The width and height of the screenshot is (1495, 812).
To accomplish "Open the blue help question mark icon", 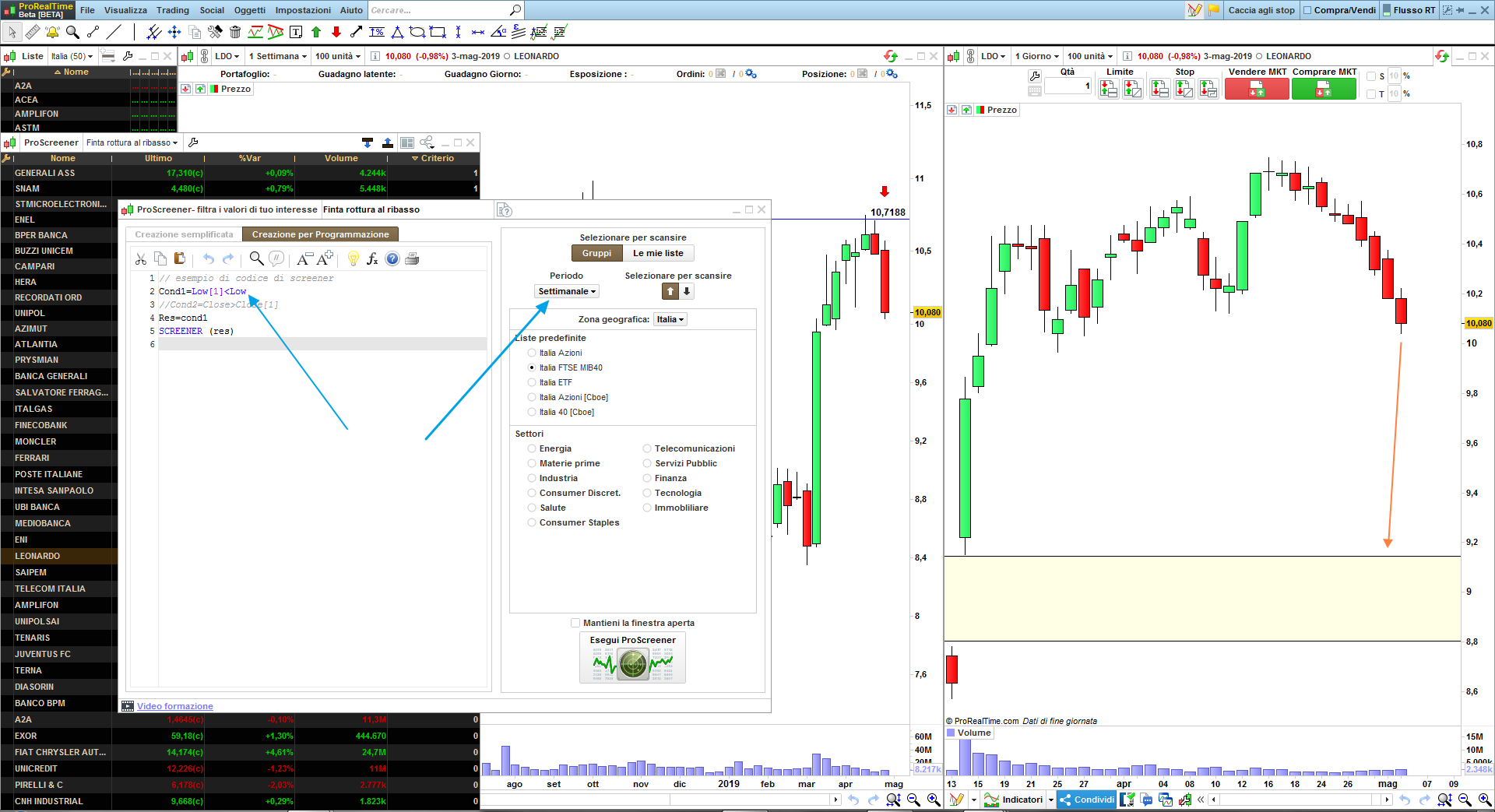I will pos(392,259).
